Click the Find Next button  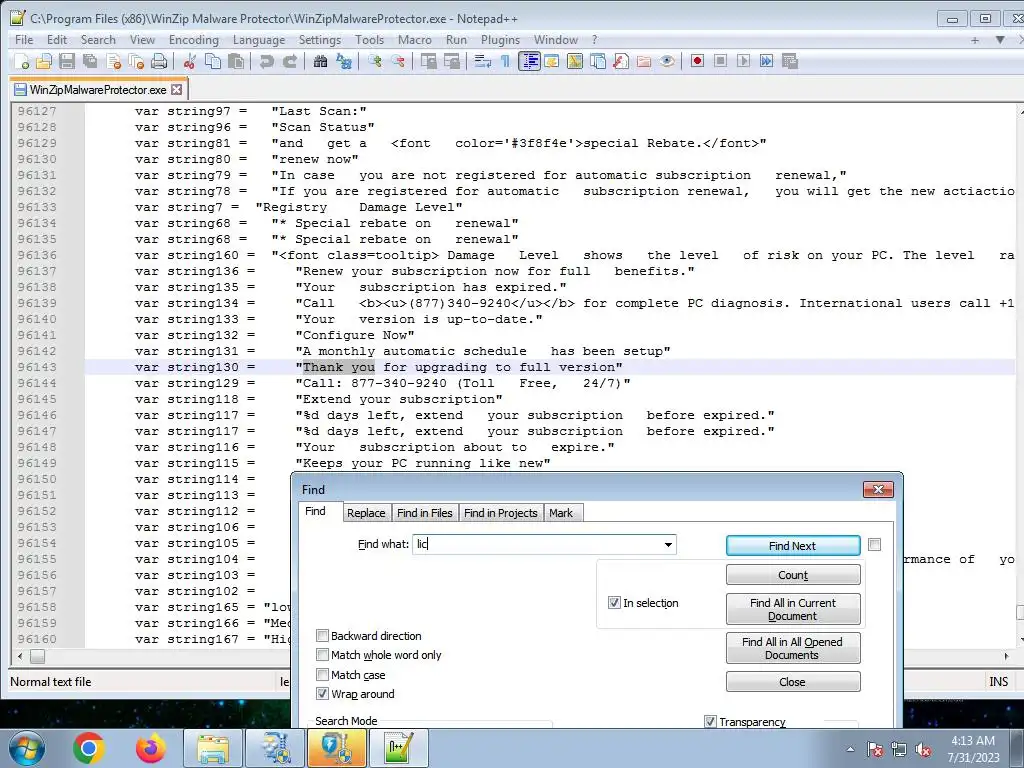(x=793, y=546)
